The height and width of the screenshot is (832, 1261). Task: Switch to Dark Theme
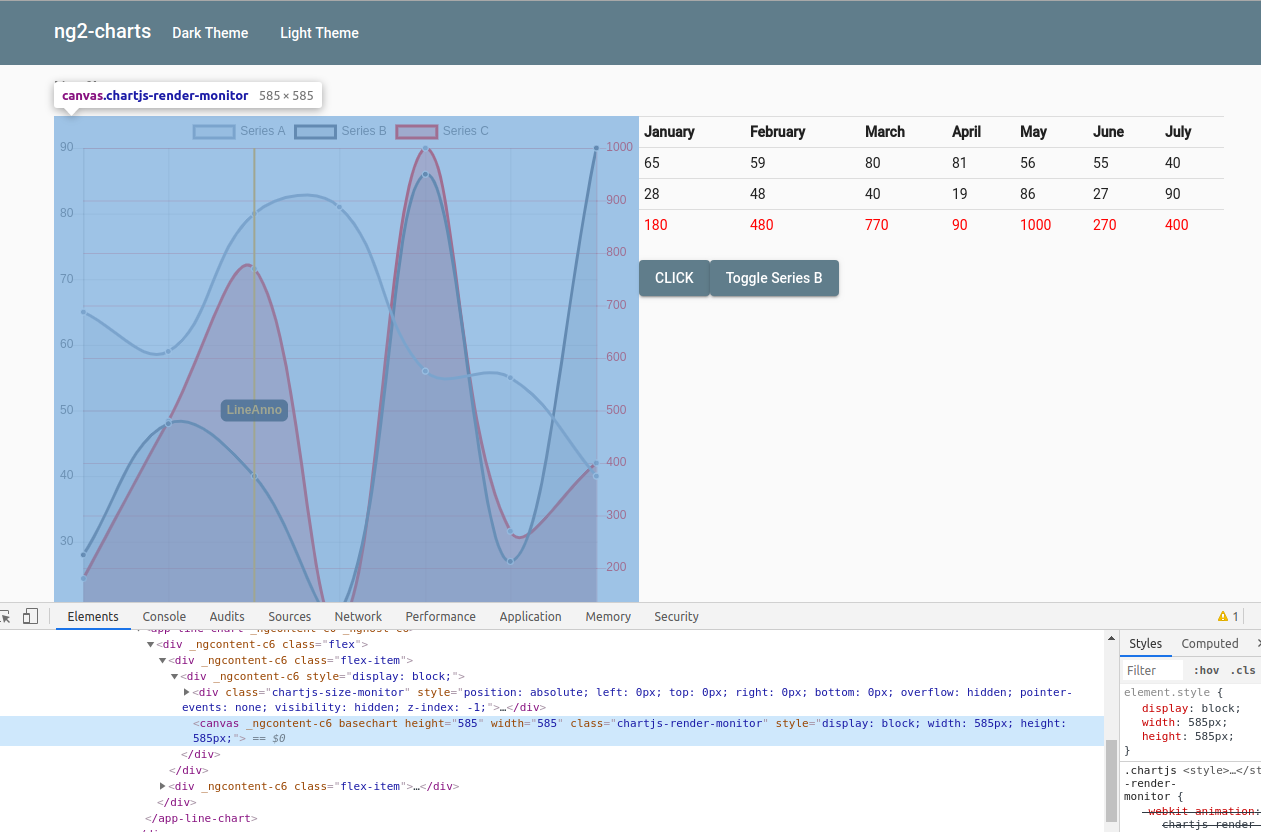[210, 33]
